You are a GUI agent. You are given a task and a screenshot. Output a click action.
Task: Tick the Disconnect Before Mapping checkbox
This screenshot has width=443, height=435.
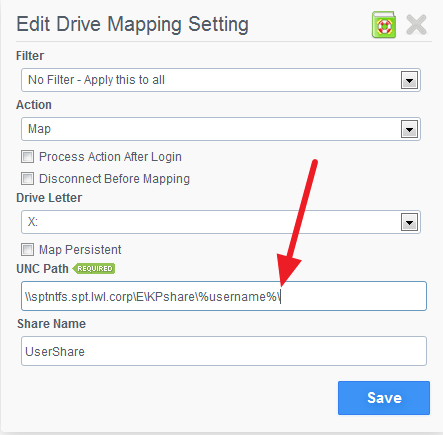[x=27, y=178]
